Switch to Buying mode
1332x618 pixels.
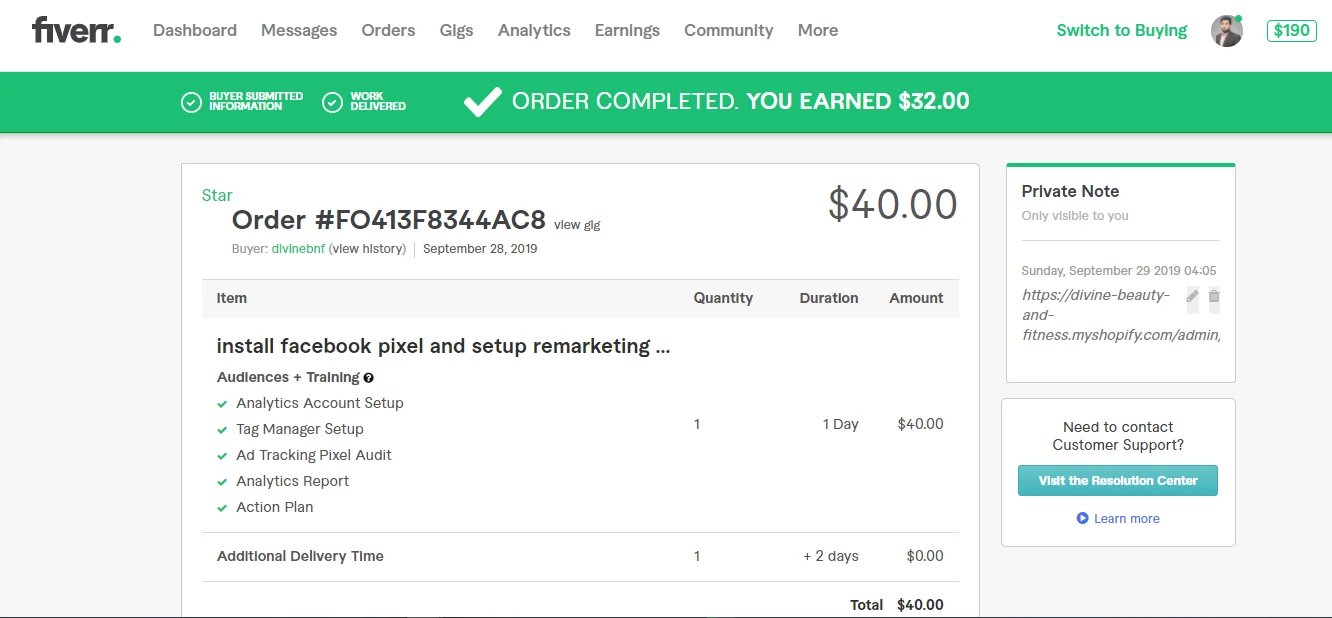pos(1121,31)
